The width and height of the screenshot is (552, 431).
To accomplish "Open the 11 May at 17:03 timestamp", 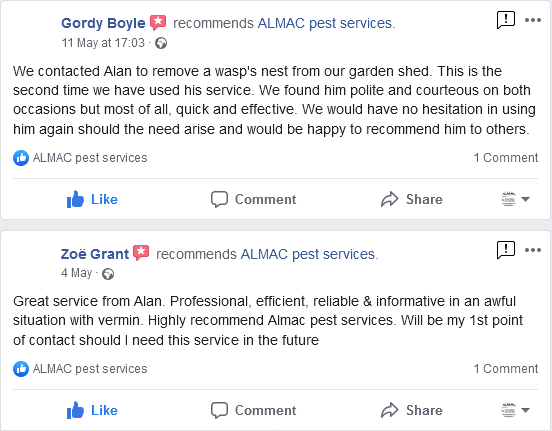I will 103,43.
